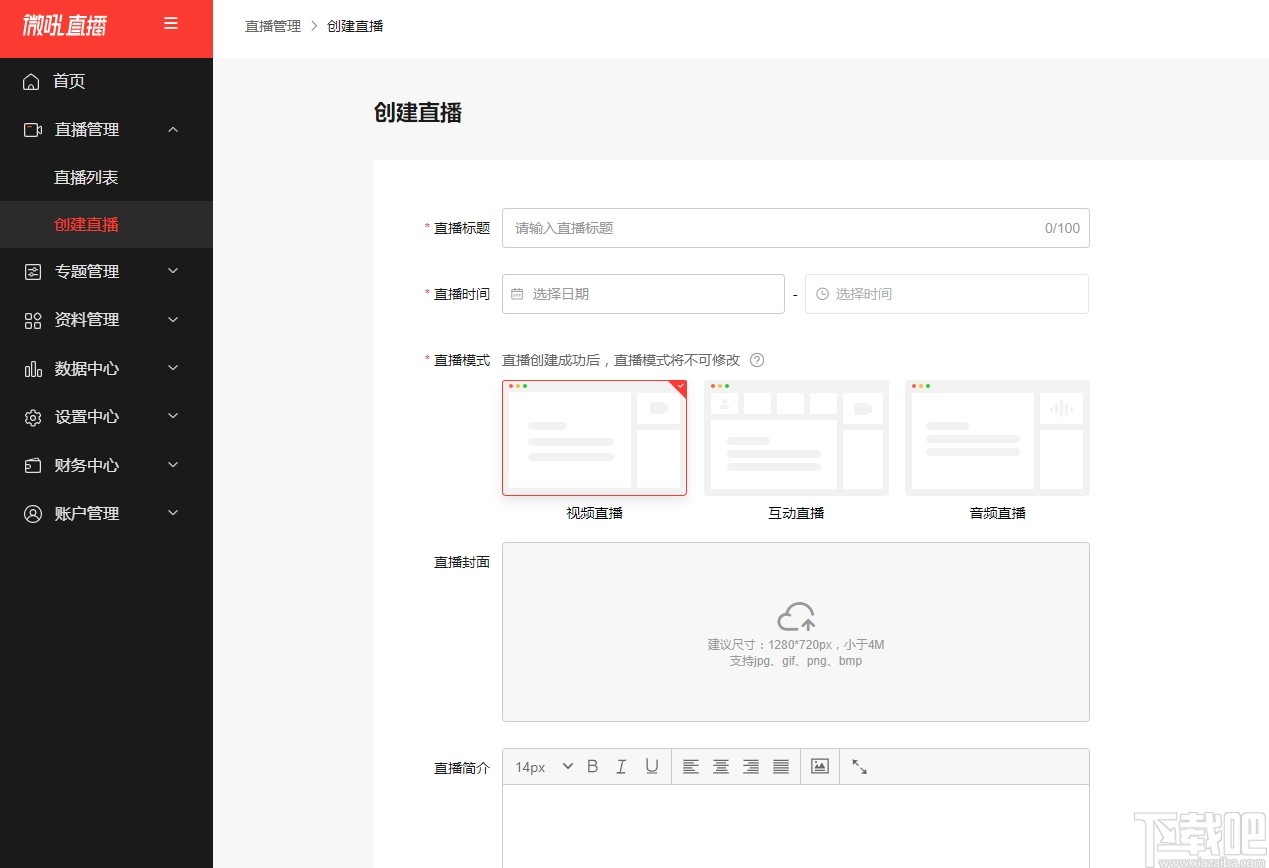Click the cloud upload icon
The image size is (1269, 868).
pyautogui.click(x=796, y=616)
